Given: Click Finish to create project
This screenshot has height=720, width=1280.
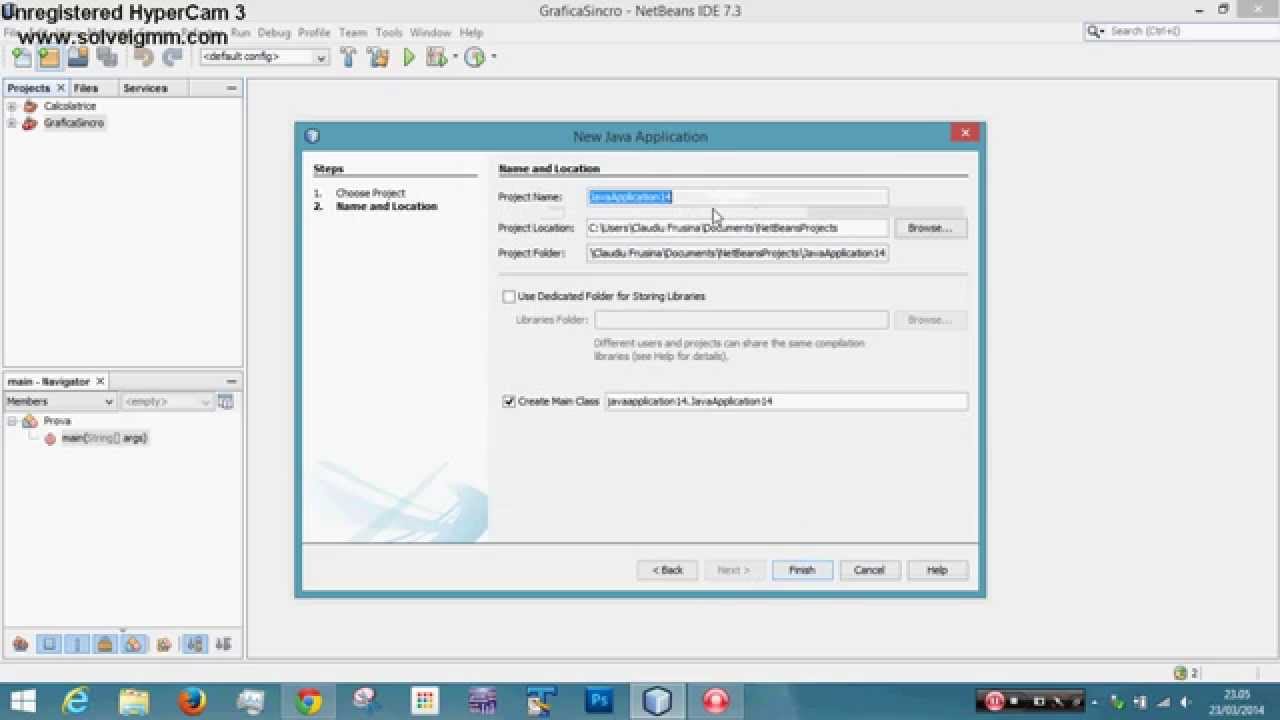Looking at the screenshot, I should [802, 570].
